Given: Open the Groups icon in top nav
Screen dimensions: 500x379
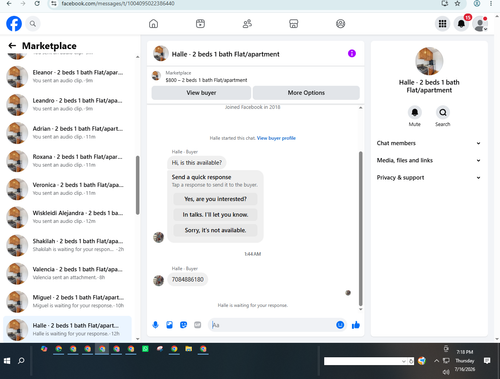Looking at the screenshot, I should click(x=340, y=24).
